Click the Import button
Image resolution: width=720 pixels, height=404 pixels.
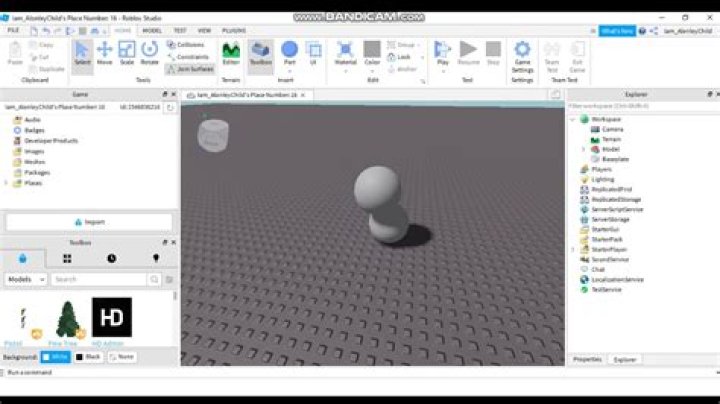[89, 222]
